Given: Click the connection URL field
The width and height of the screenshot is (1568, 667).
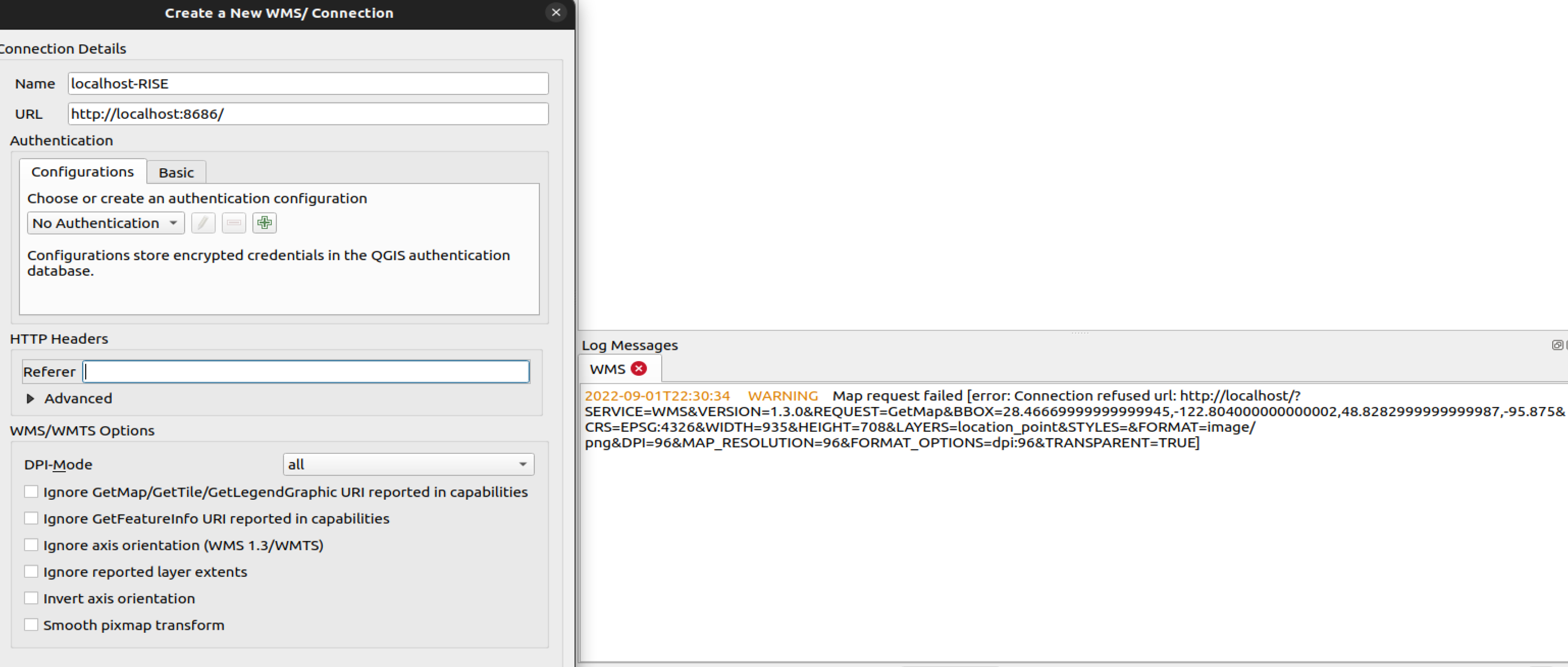Looking at the screenshot, I should [x=307, y=114].
